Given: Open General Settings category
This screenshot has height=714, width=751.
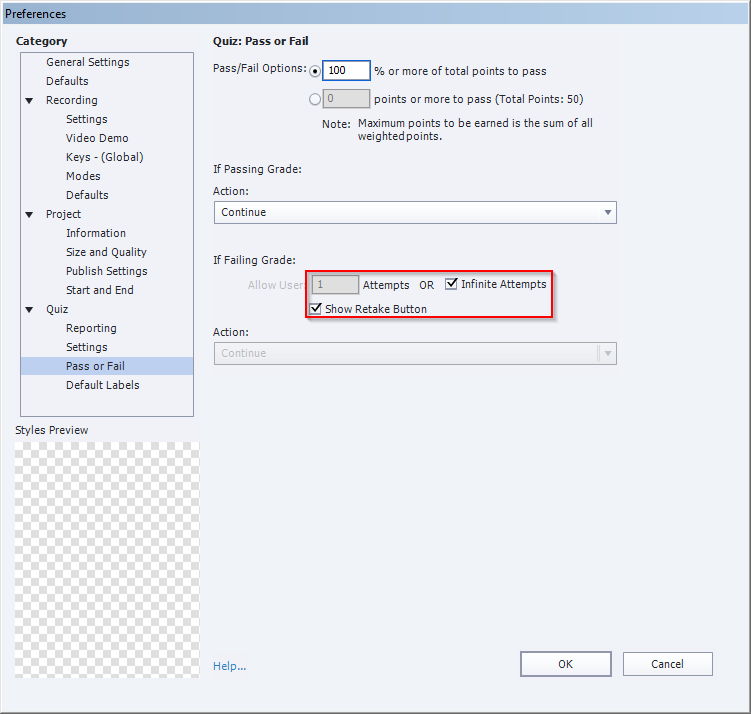Looking at the screenshot, I should pyautogui.click(x=87, y=62).
